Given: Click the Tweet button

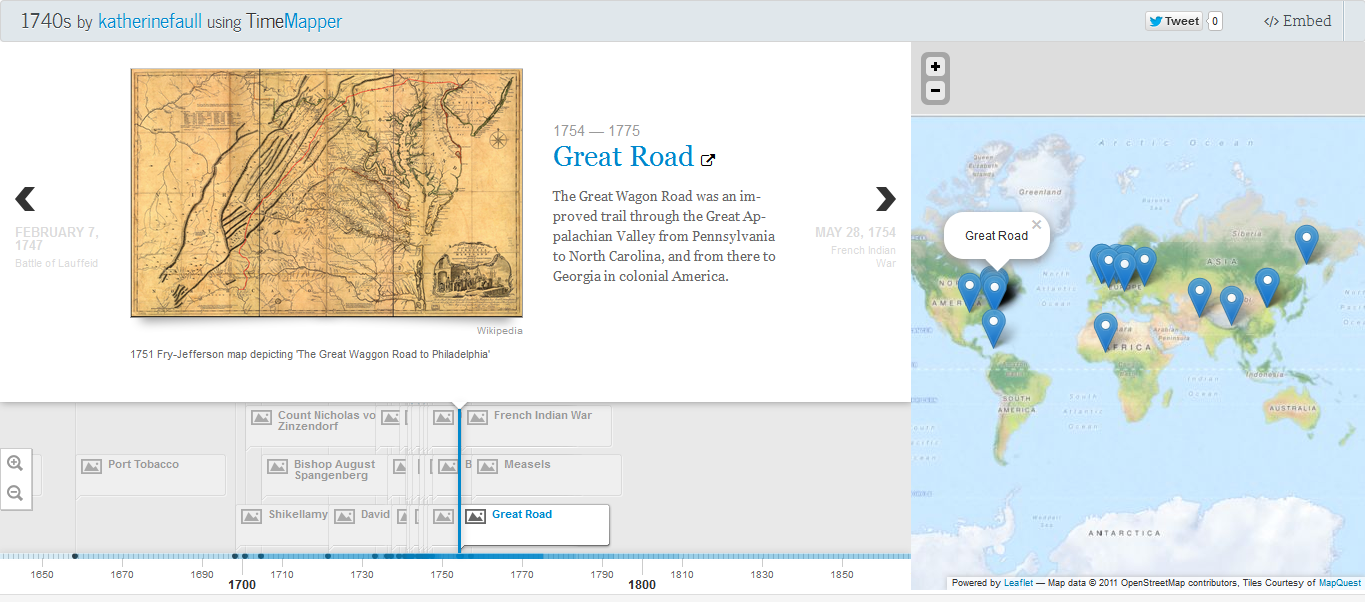Looking at the screenshot, I should pyautogui.click(x=1173, y=21).
